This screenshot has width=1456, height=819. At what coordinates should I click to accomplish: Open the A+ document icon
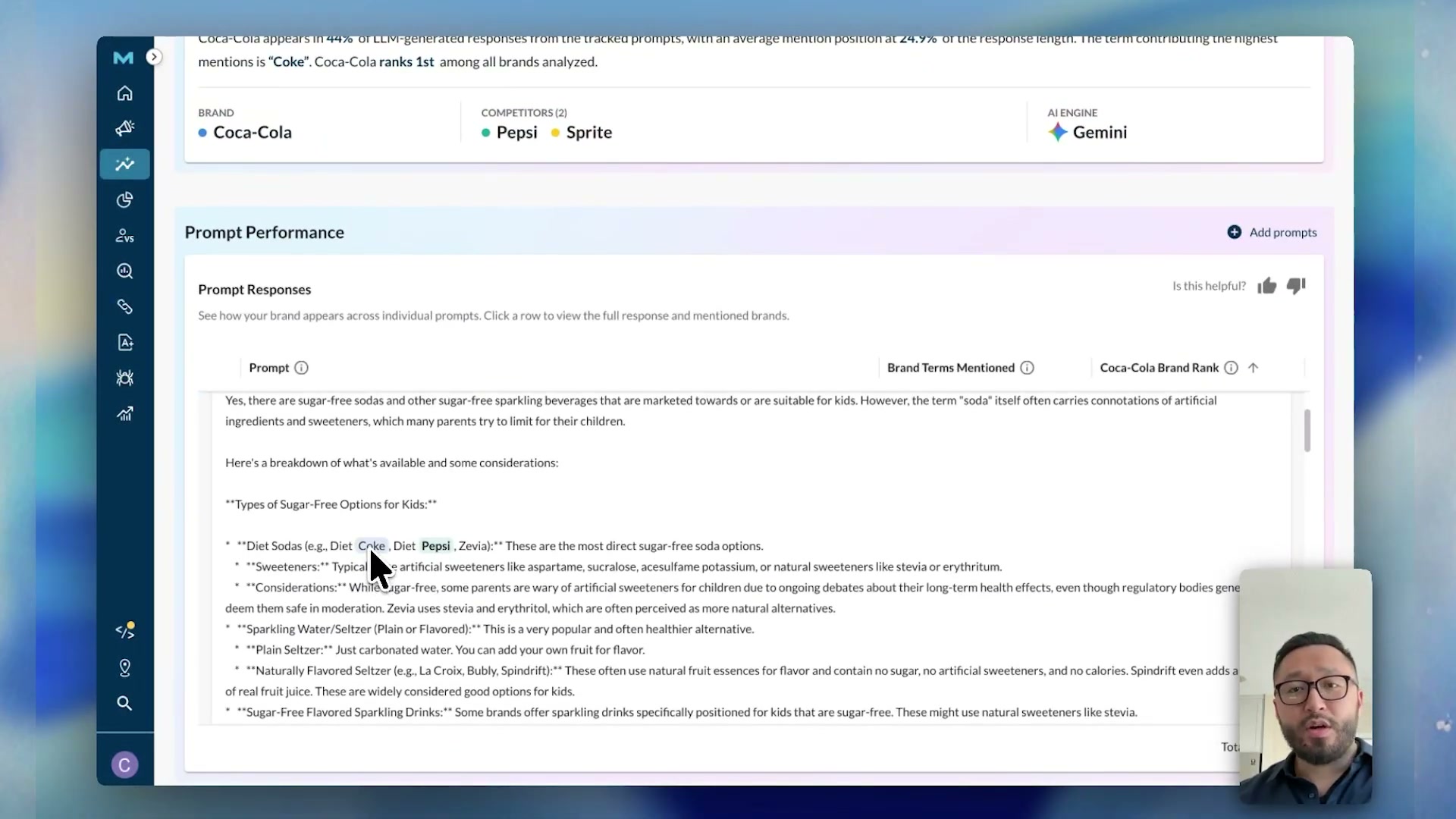pyautogui.click(x=125, y=342)
